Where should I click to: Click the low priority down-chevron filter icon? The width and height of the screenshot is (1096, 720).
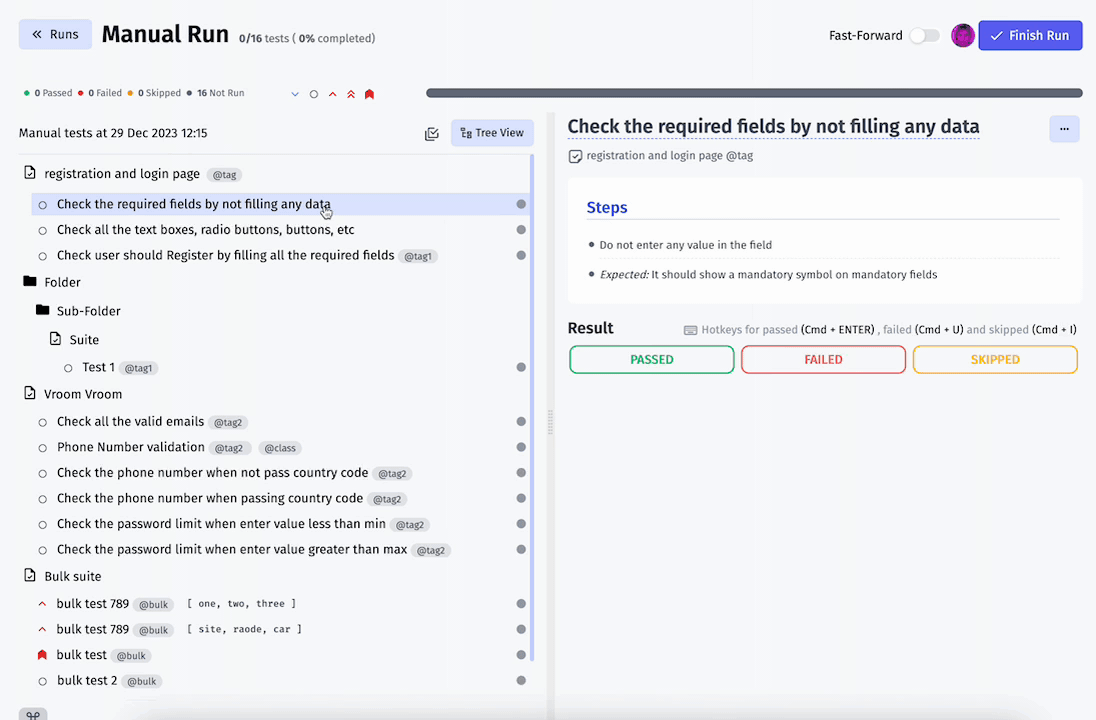pos(295,94)
